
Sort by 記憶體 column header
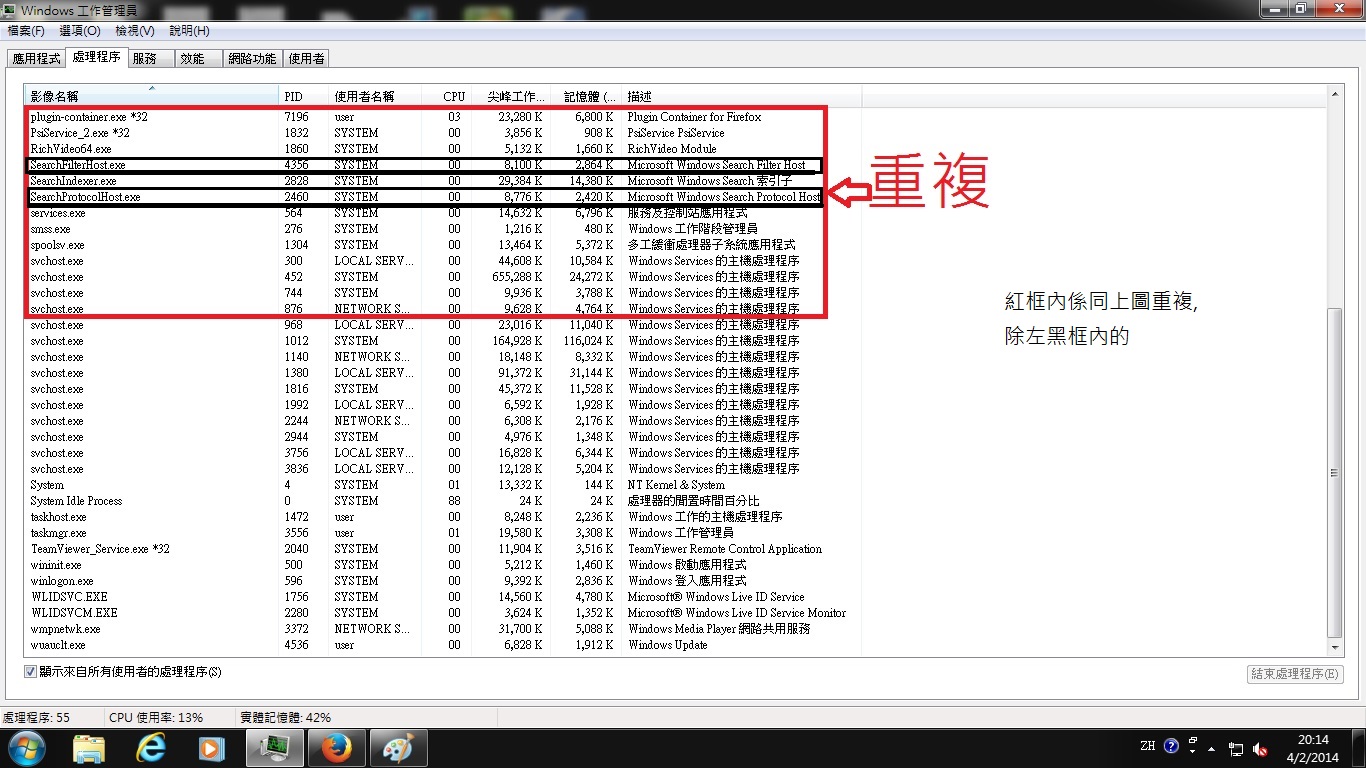585,97
